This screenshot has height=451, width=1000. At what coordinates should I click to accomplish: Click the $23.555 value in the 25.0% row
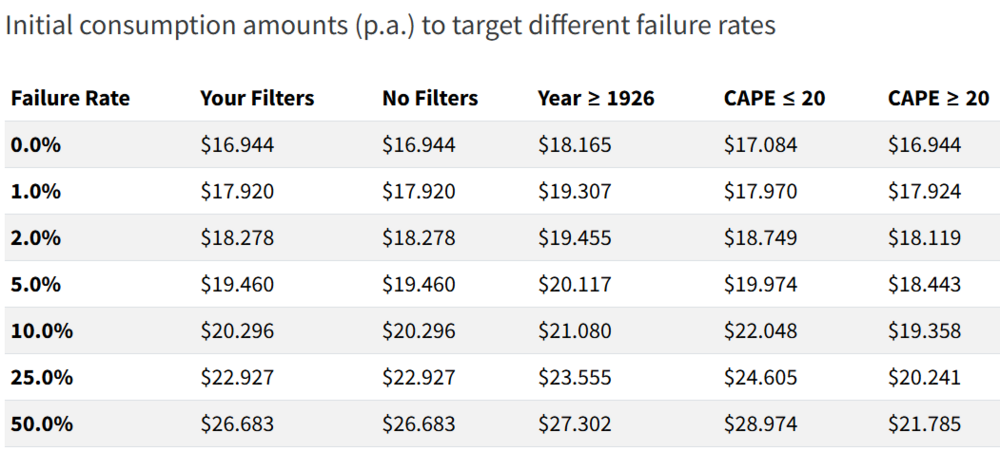(x=574, y=377)
